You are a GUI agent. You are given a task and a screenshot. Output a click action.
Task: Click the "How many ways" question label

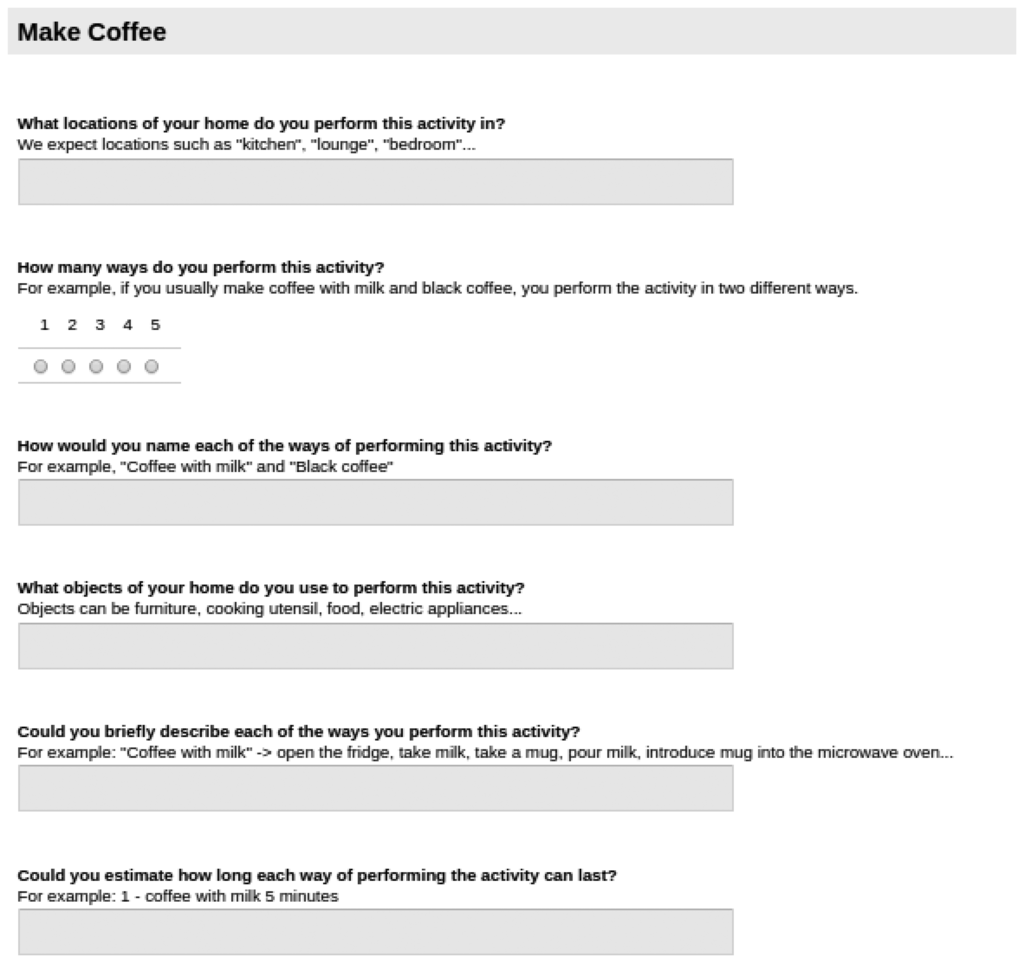[x=201, y=267]
